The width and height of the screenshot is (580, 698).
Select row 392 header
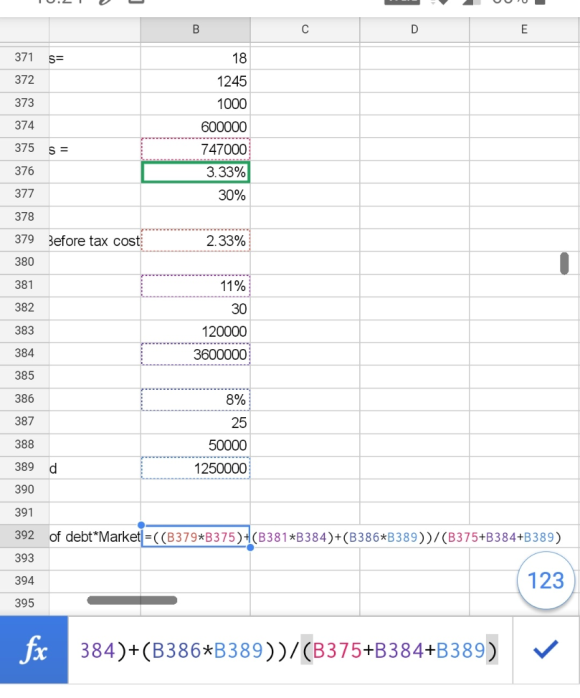pyautogui.click(x=24, y=535)
